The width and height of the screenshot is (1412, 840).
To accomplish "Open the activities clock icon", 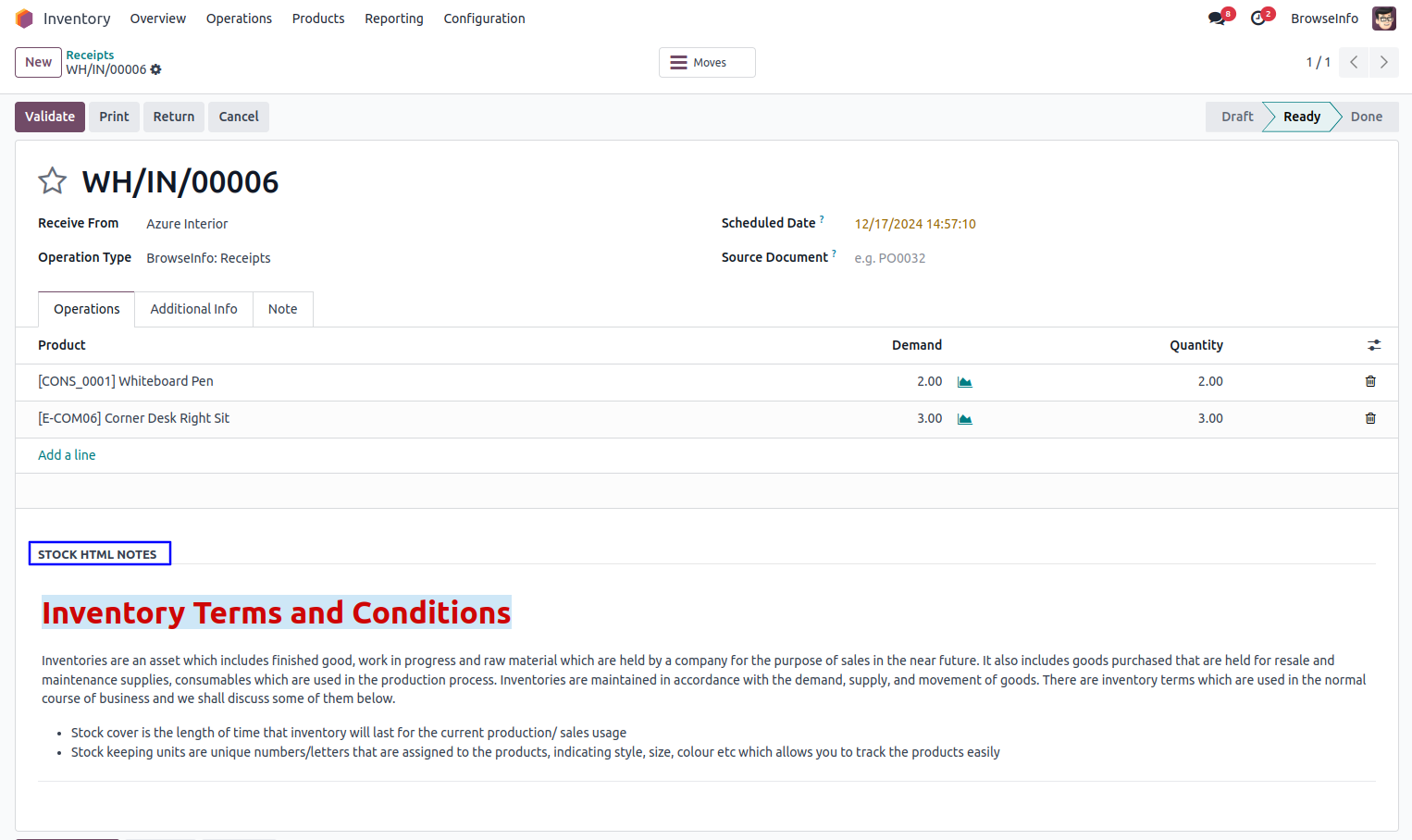I will tap(1258, 19).
